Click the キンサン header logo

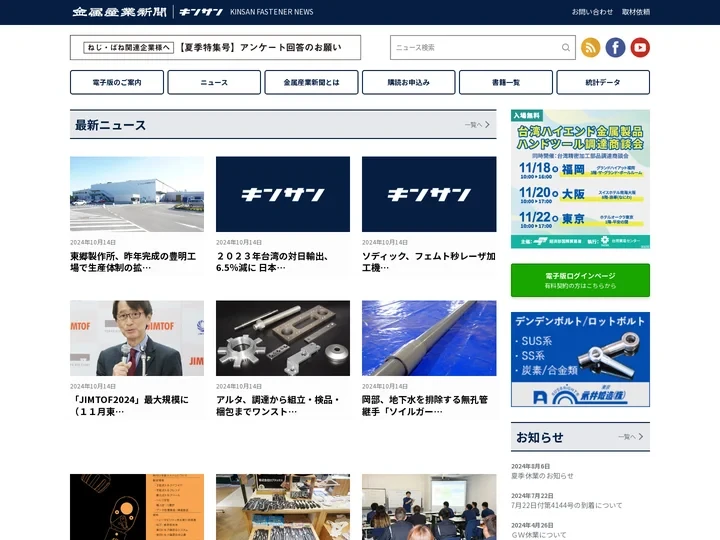click(x=201, y=12)
